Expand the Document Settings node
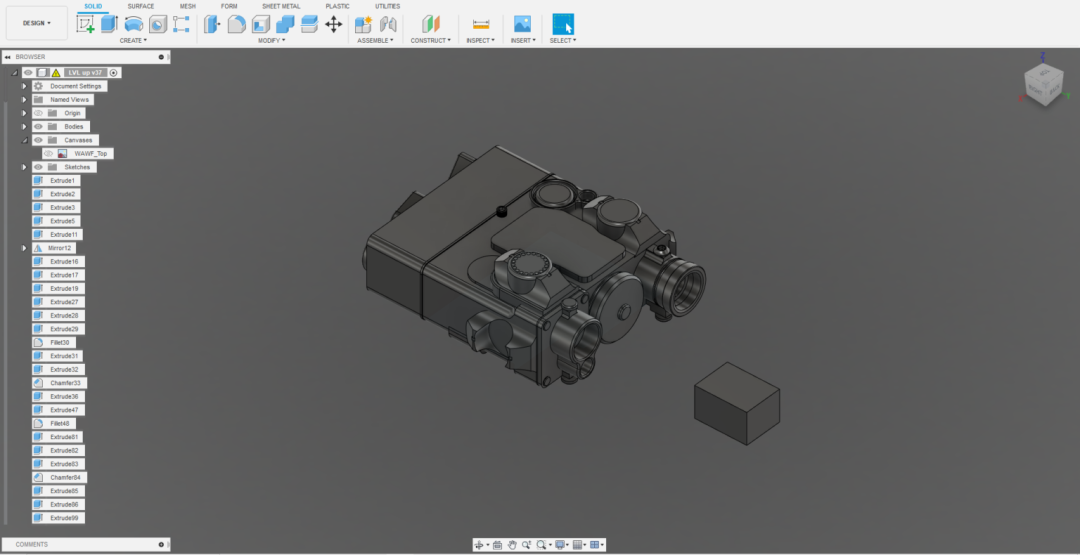 (x=24, y=86)
